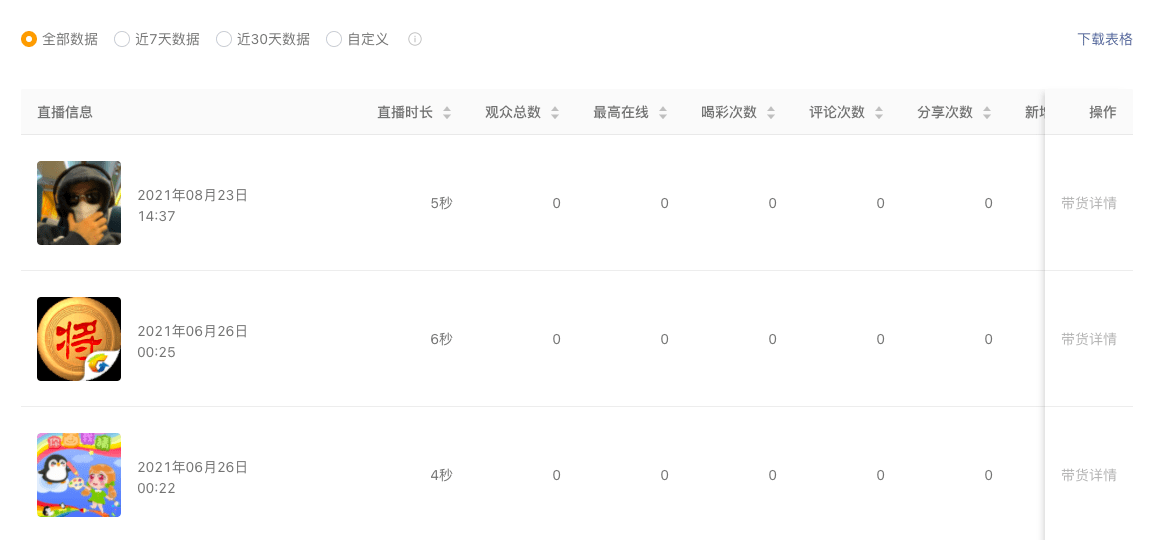Open 带货详情 for the 08月23日 live

pyautogui.click(x=1088, y=204)
